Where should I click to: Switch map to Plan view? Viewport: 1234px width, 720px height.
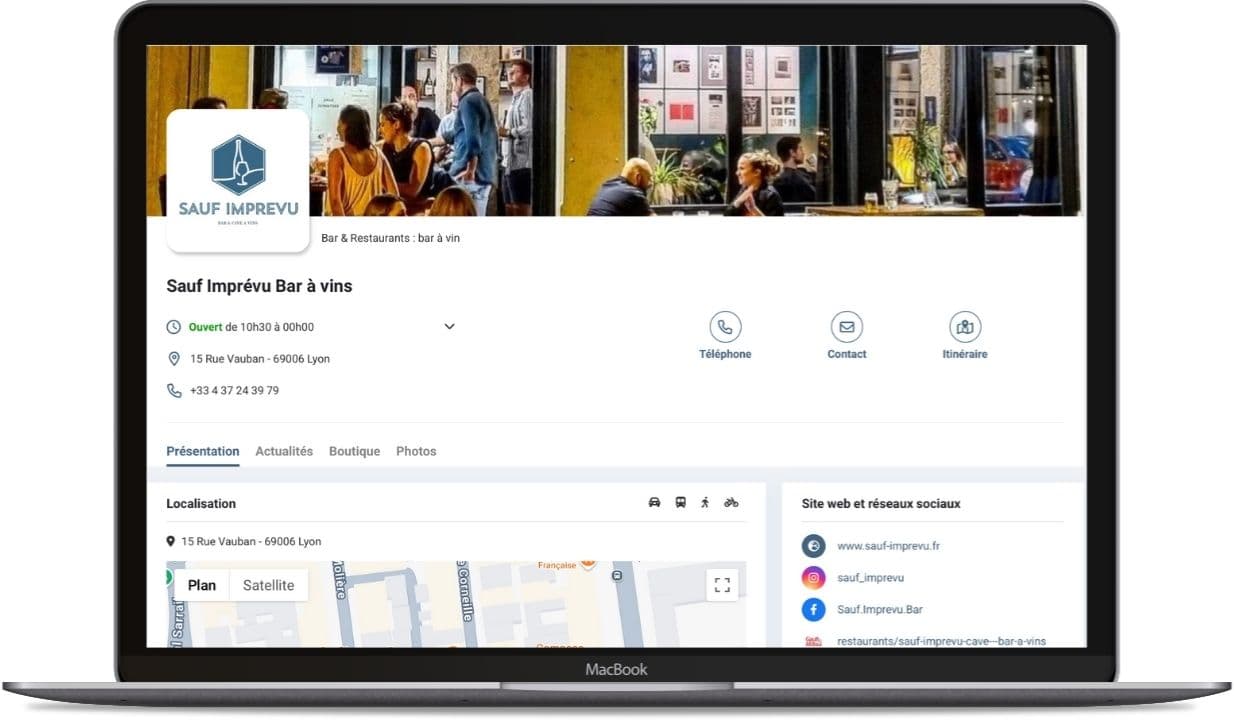point(202,585)
